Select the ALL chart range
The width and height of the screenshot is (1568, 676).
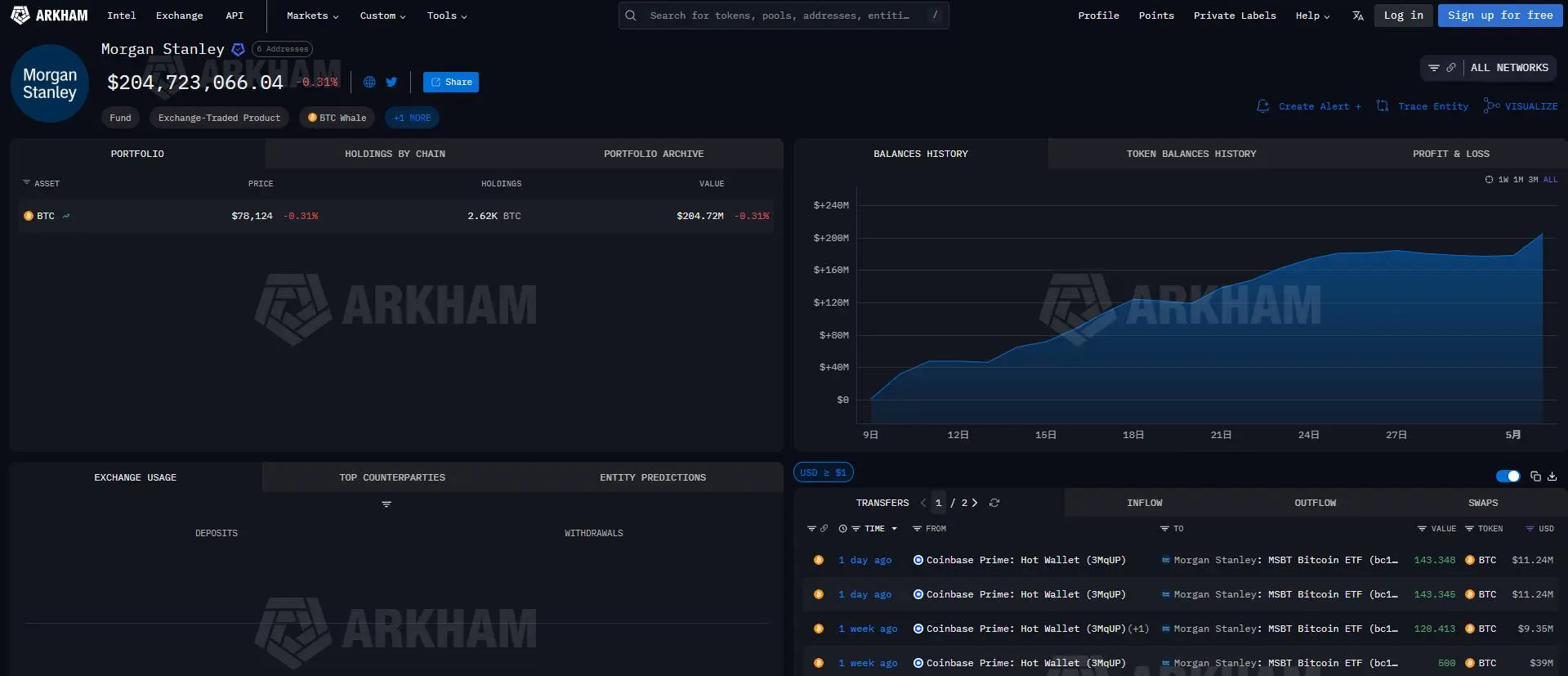(1550, 180)
